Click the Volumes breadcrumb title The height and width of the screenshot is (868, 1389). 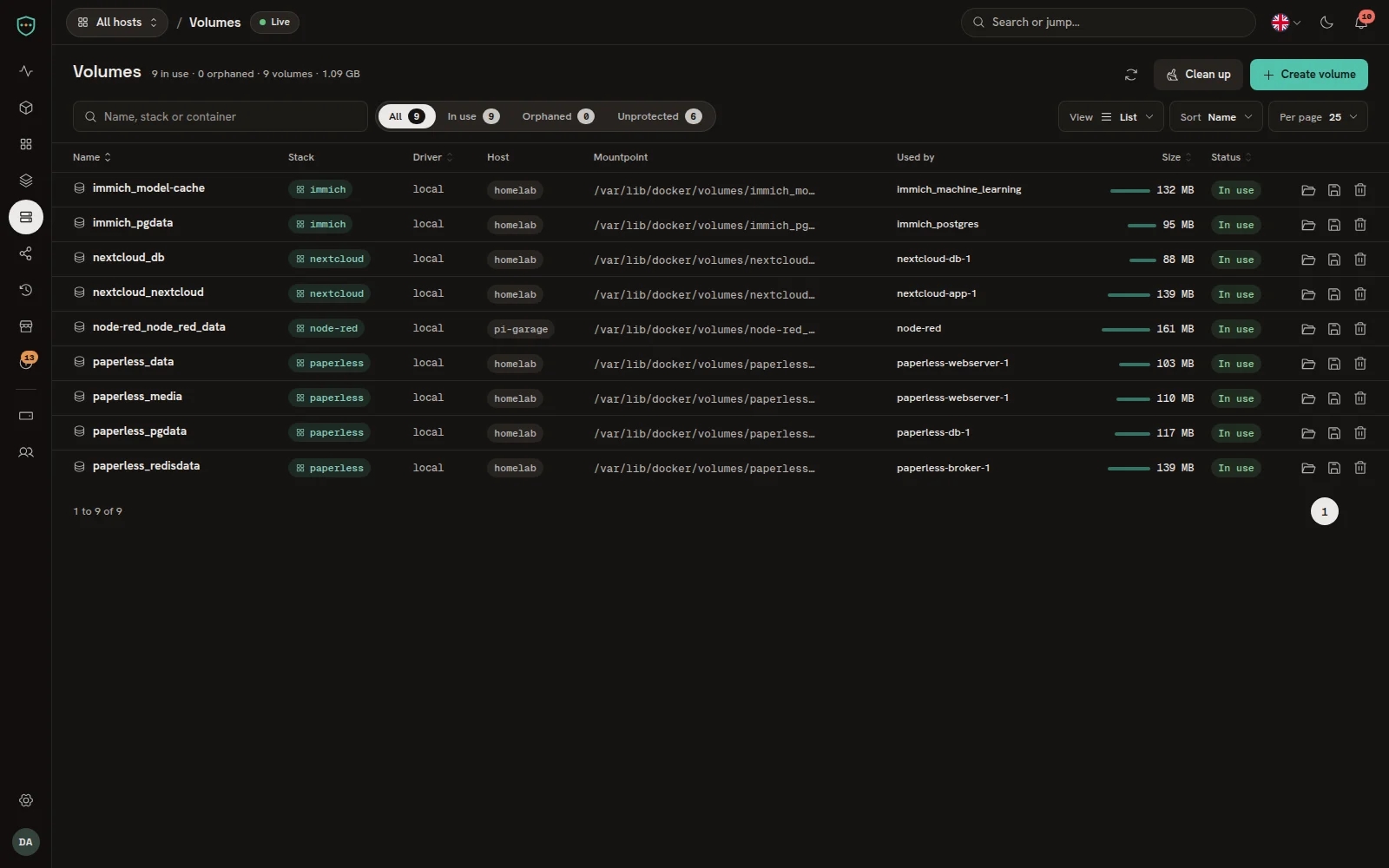[214, 23]
